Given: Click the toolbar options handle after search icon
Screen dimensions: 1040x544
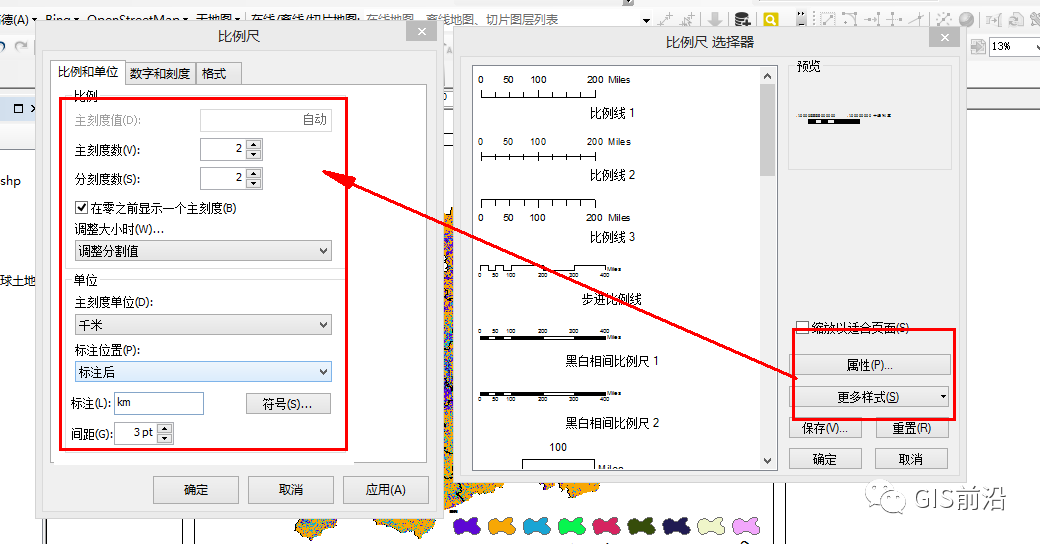Looking at the screenshot, I should click(801, 19).
